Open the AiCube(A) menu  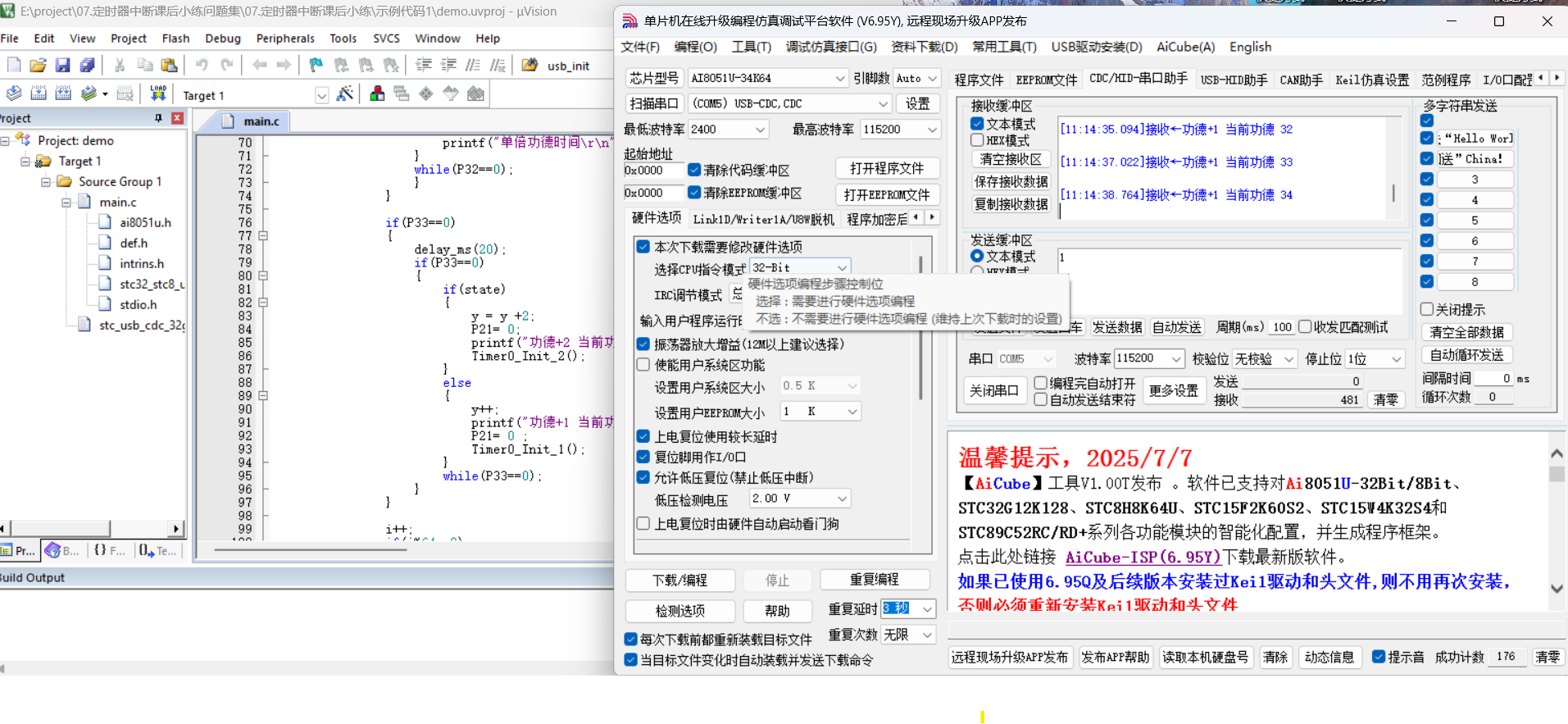pos(1185,47)
